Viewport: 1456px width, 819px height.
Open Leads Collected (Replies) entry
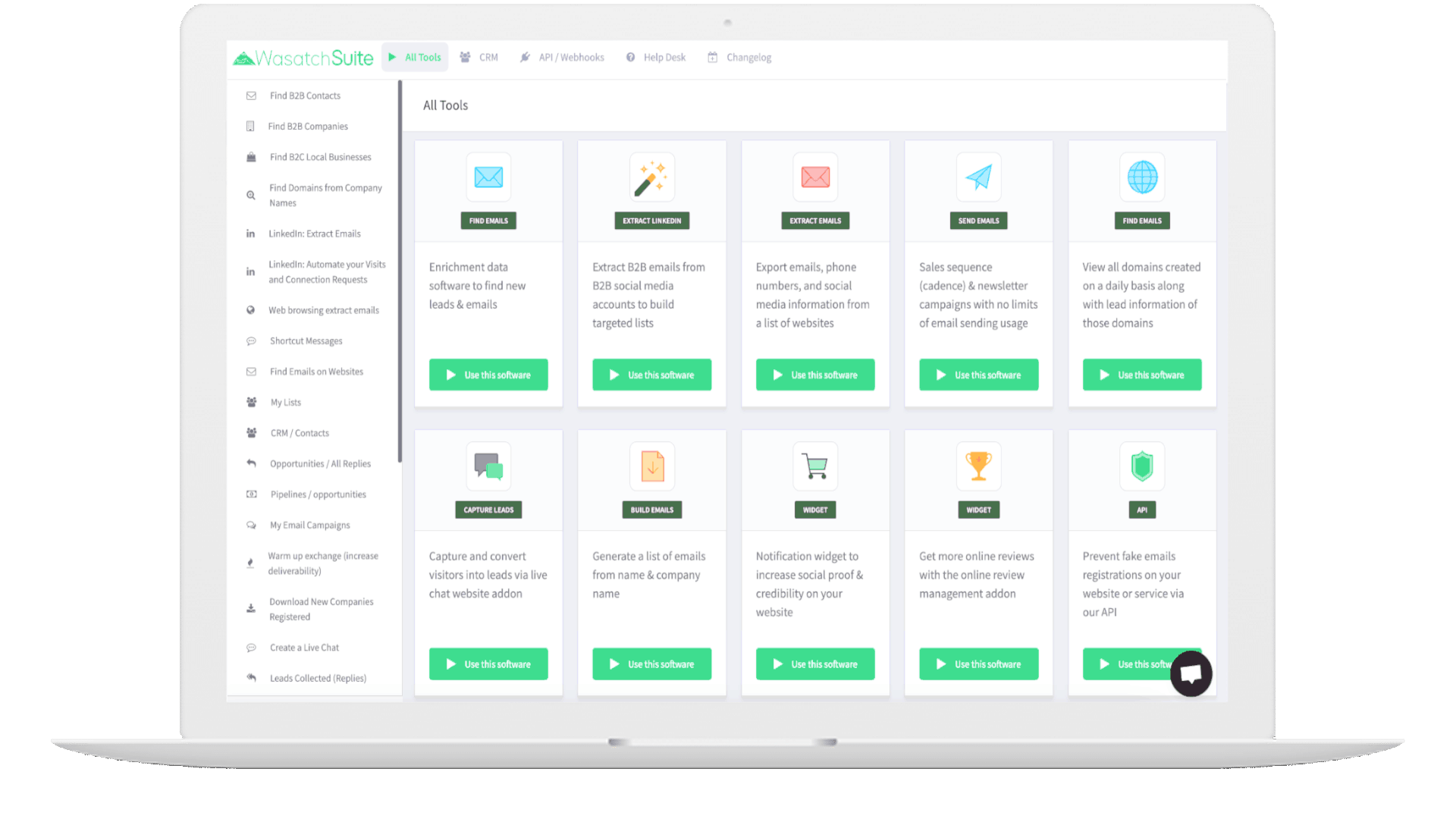click(x=318, y=678)
